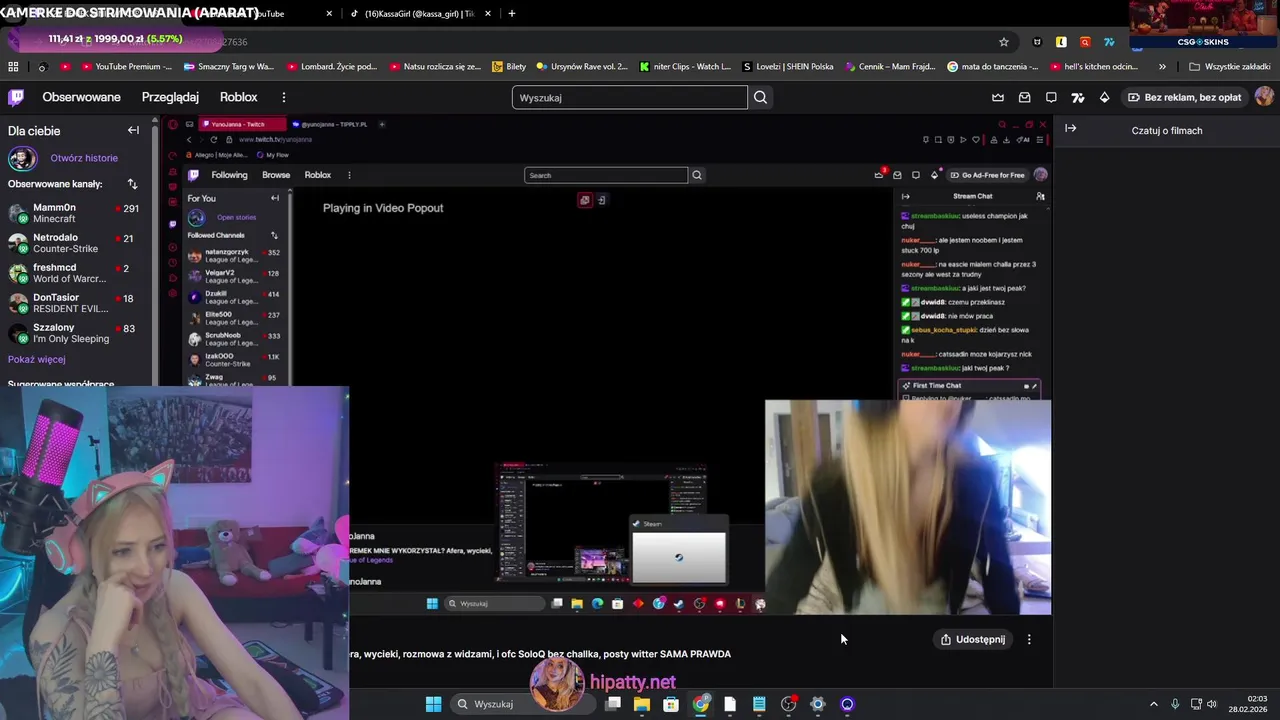Open the Windows Start button
Image resolution: width=1280 pixels, height=720 pixels.
pyautogui.click(x=433, y=704)
